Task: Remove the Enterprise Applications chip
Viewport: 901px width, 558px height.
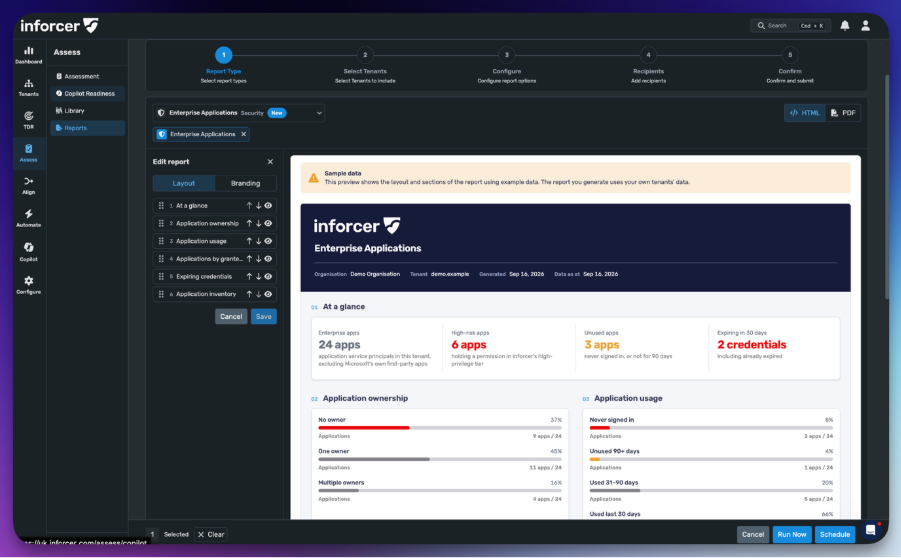Action: (x=244, y=134)
